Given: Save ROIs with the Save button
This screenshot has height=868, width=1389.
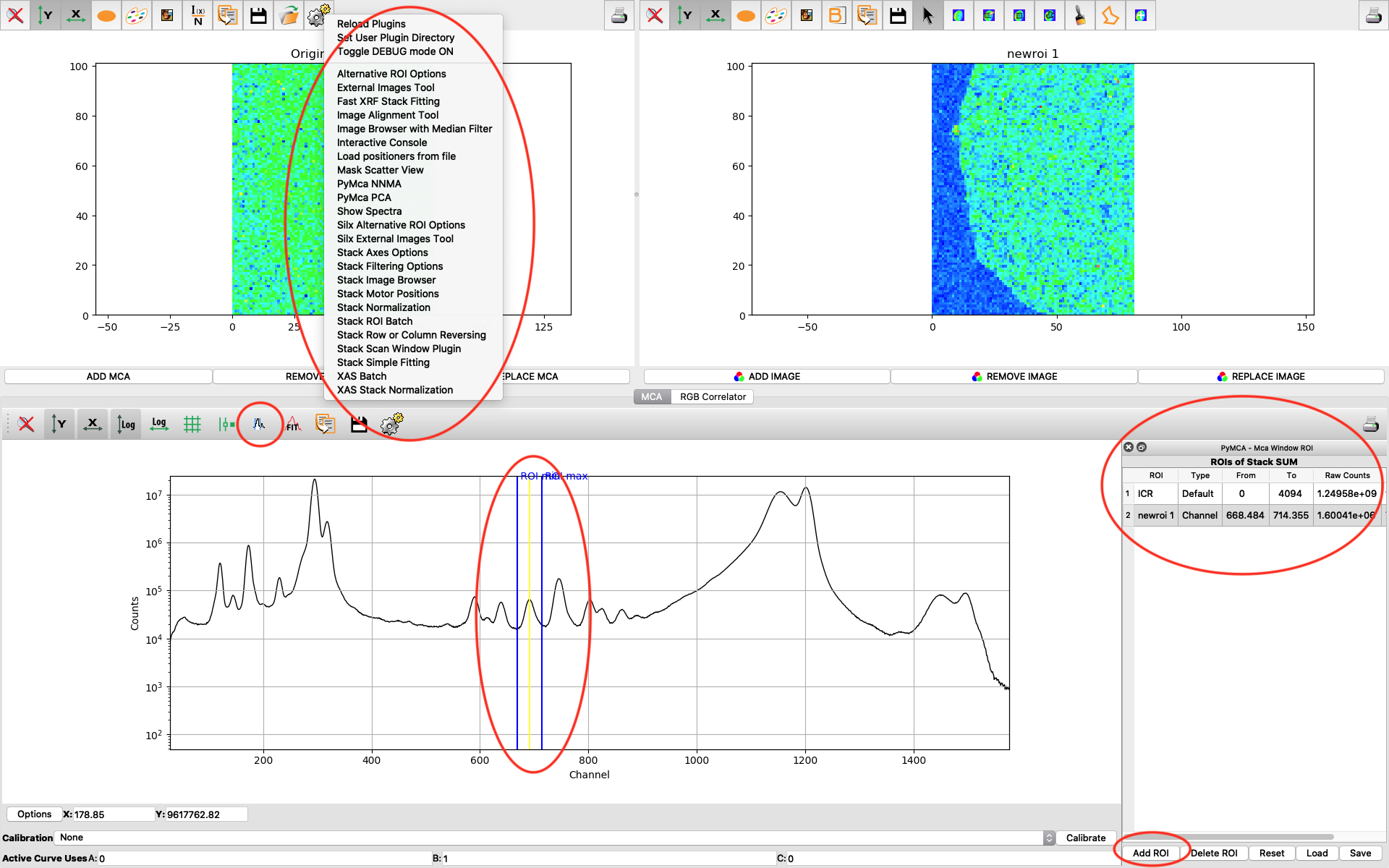Looking at the screenshot, I should click(1360, 853).
